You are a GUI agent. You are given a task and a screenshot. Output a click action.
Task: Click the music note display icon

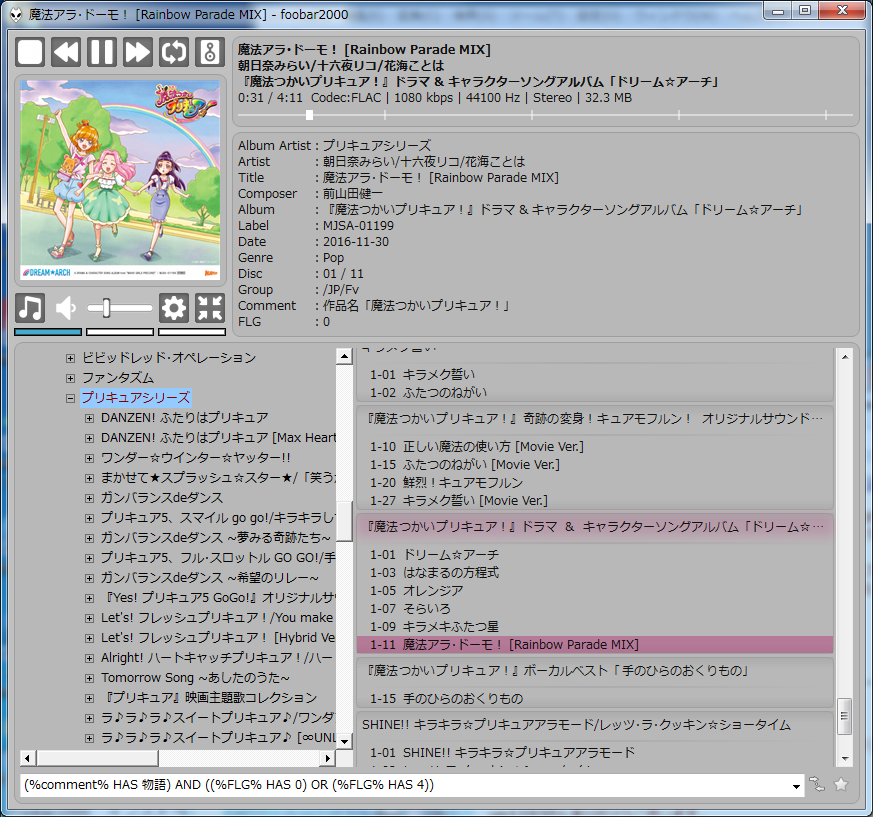coord(29,308)
